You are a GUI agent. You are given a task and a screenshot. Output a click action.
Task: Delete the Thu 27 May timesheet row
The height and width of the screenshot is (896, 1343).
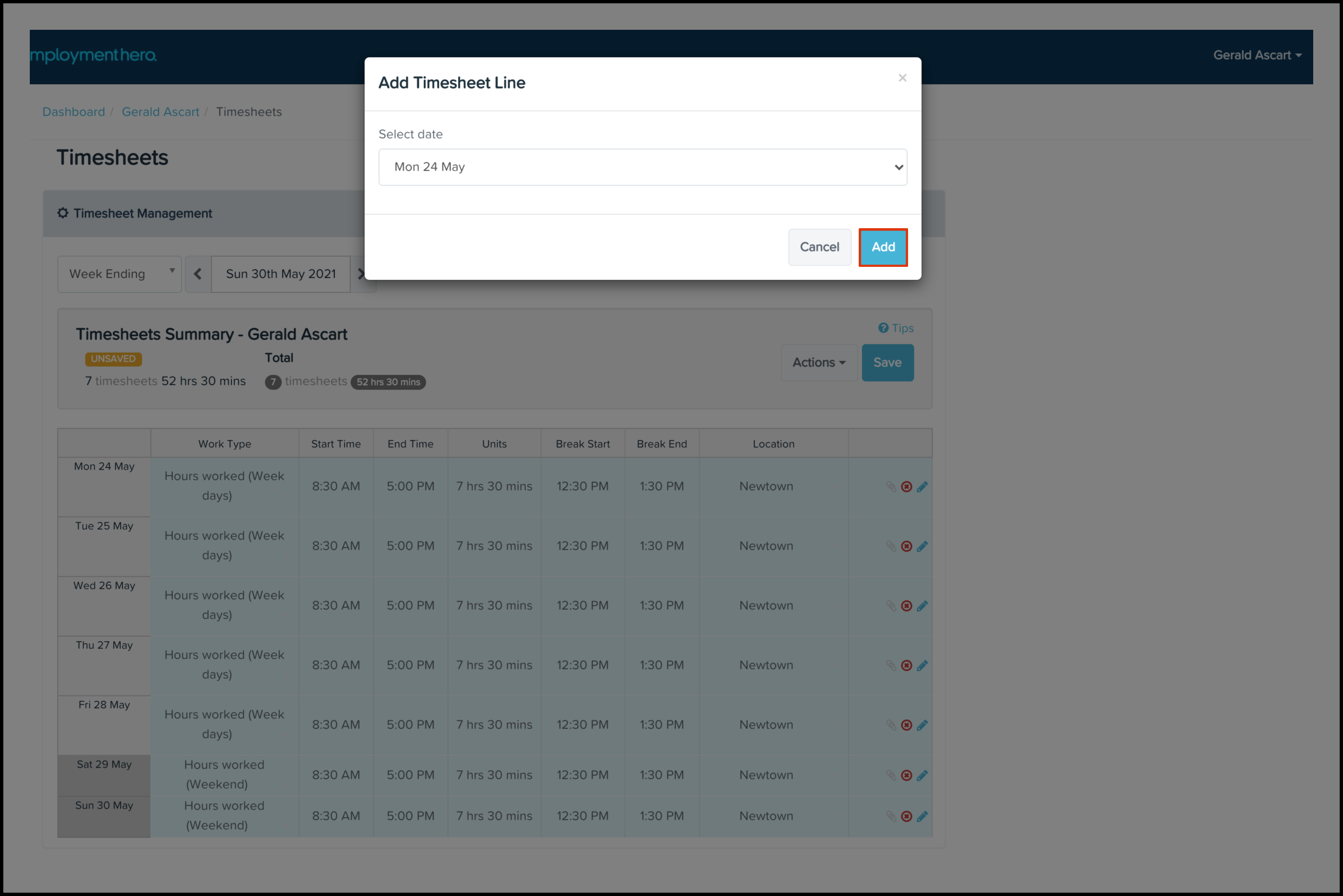(x=906, y=665)
